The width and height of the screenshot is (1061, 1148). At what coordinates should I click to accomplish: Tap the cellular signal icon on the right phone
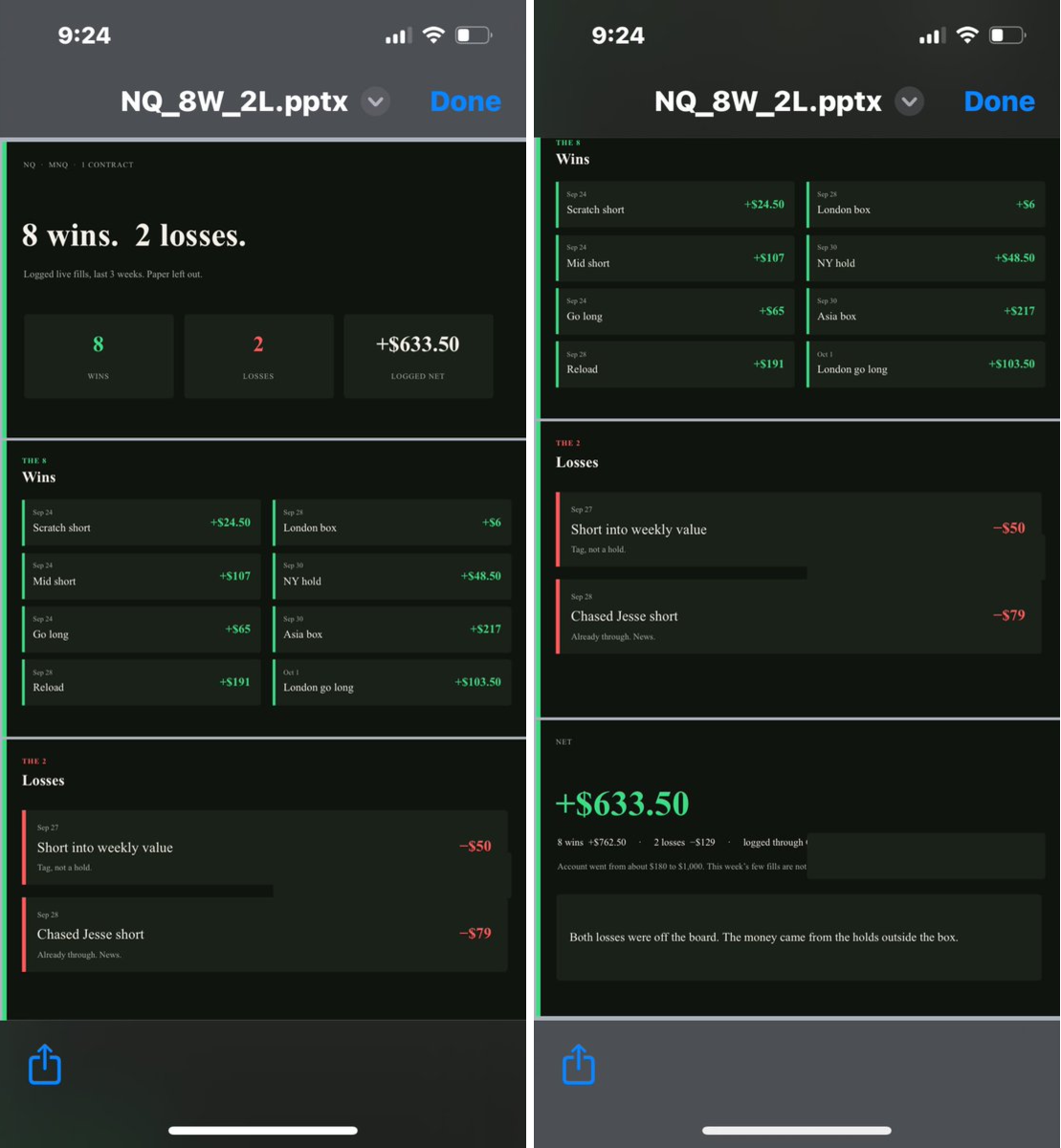point(932,36)
